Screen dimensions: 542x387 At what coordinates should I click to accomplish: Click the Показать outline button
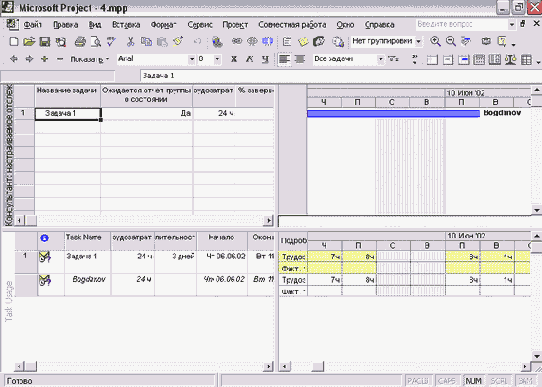(90, 59)
